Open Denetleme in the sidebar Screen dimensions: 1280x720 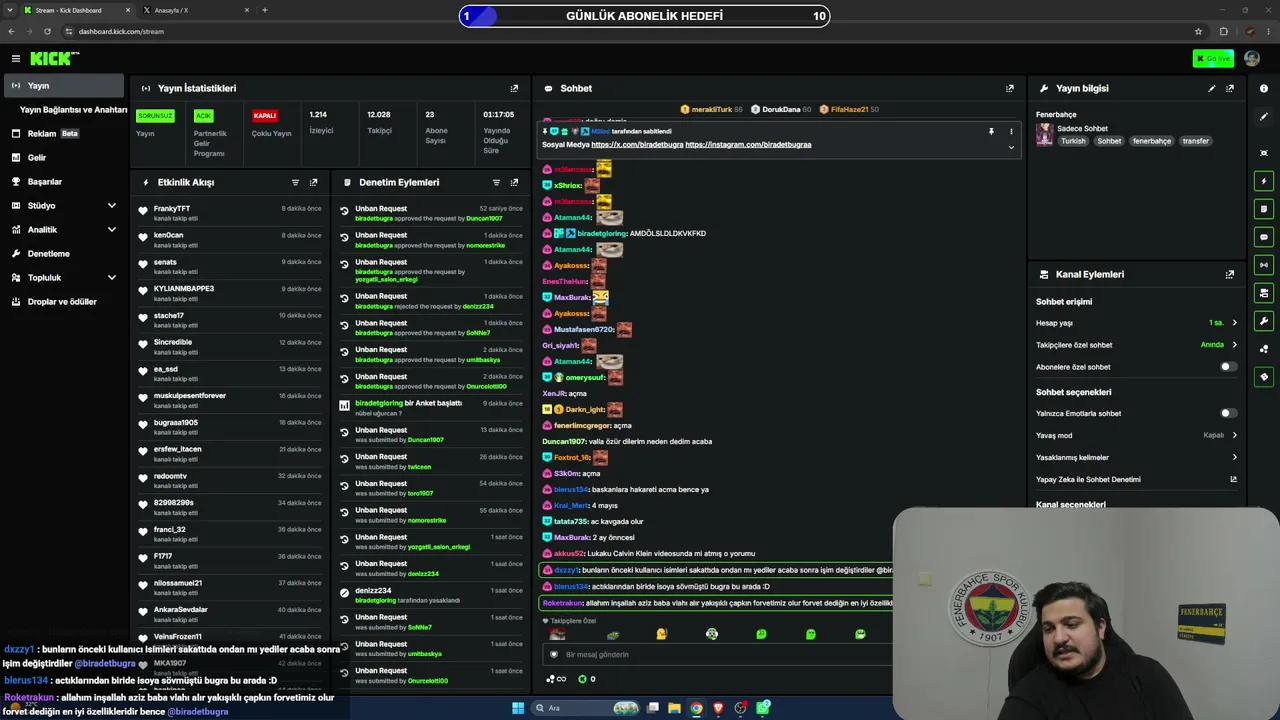63,253
